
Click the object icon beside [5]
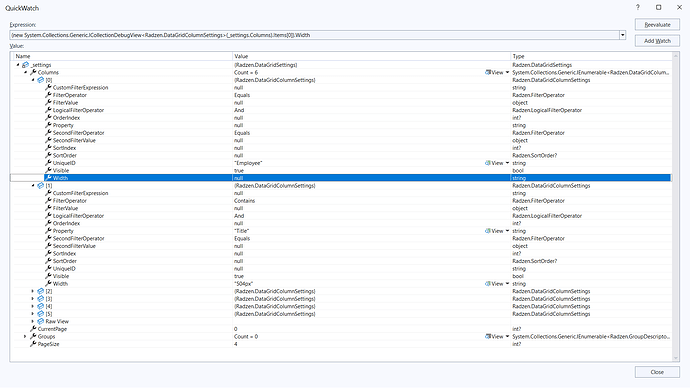(x=40, y=314)
